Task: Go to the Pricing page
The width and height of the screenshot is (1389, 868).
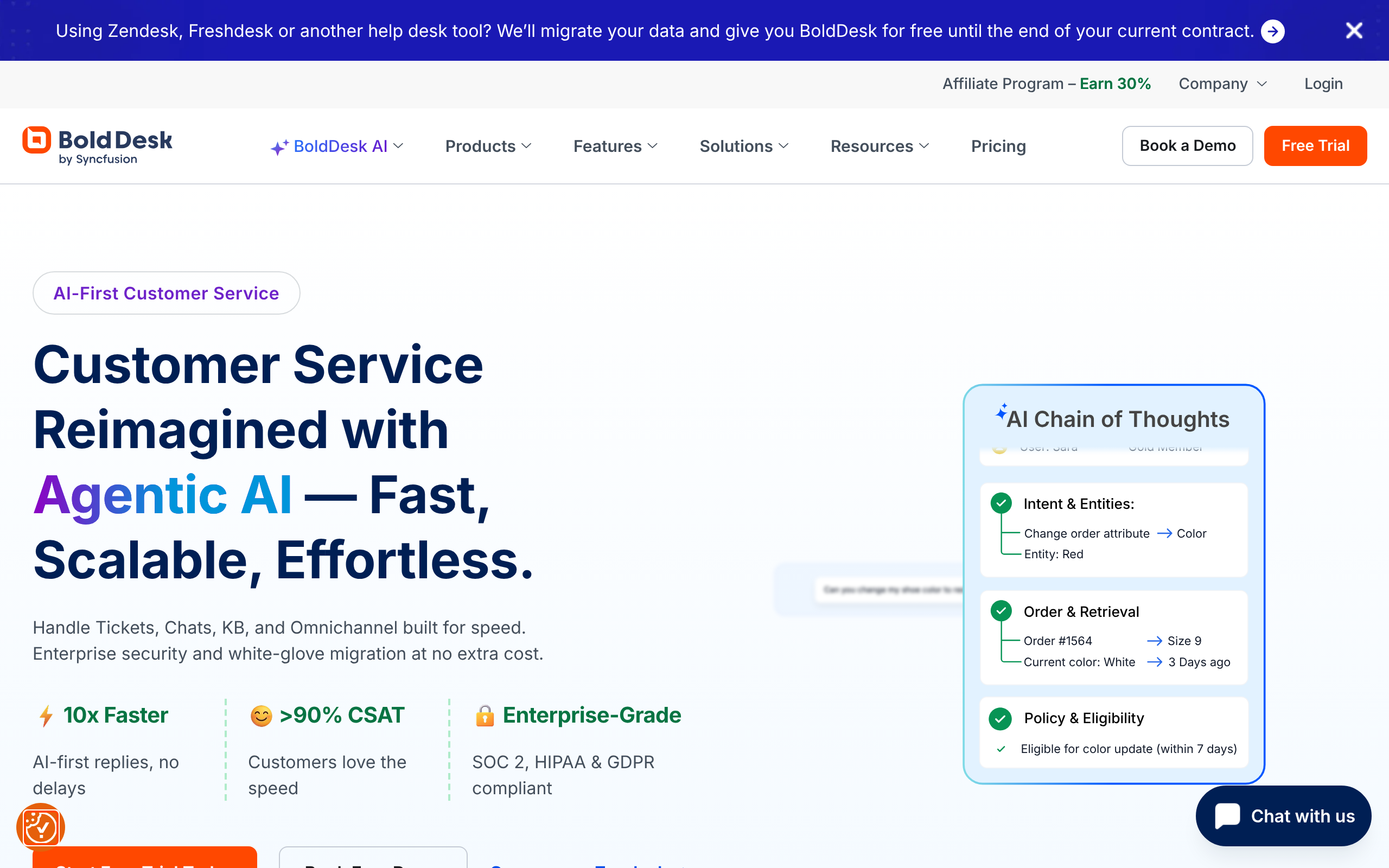Action: (x=998, y=146)
